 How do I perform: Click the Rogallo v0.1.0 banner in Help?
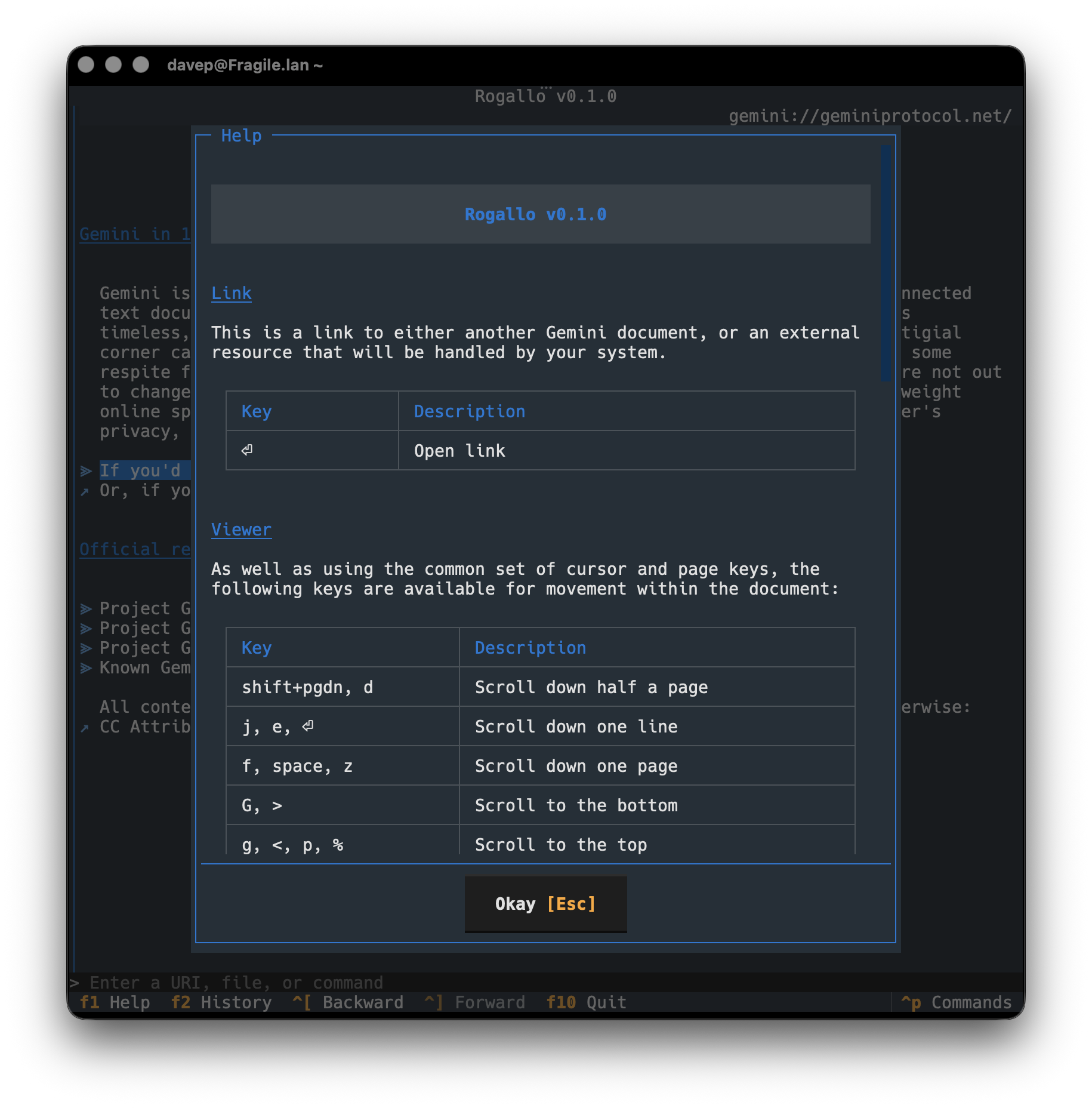coord(541,214)
